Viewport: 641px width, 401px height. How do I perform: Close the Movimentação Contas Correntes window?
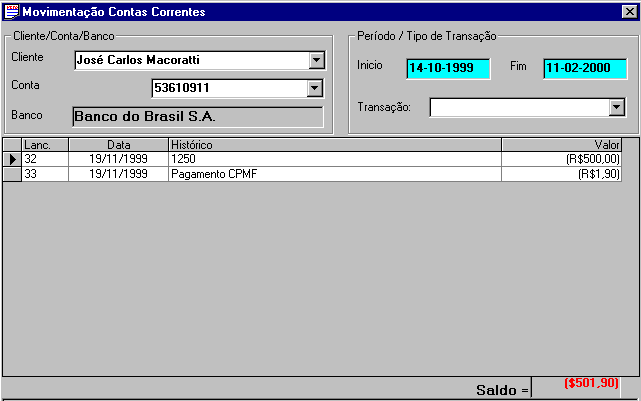coord(630,11)
